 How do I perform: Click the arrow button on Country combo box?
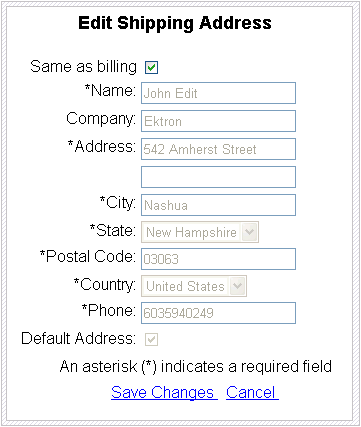tap(238, 286)
